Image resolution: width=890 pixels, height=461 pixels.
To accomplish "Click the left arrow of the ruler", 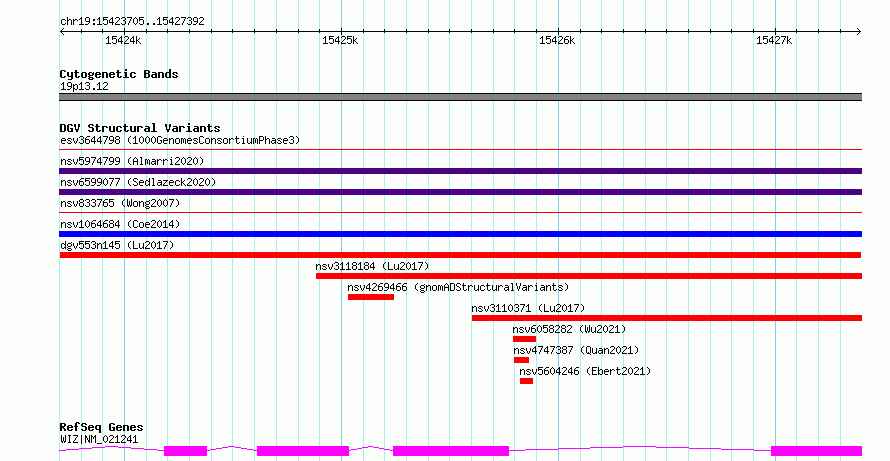I will [x=62, y=32].
